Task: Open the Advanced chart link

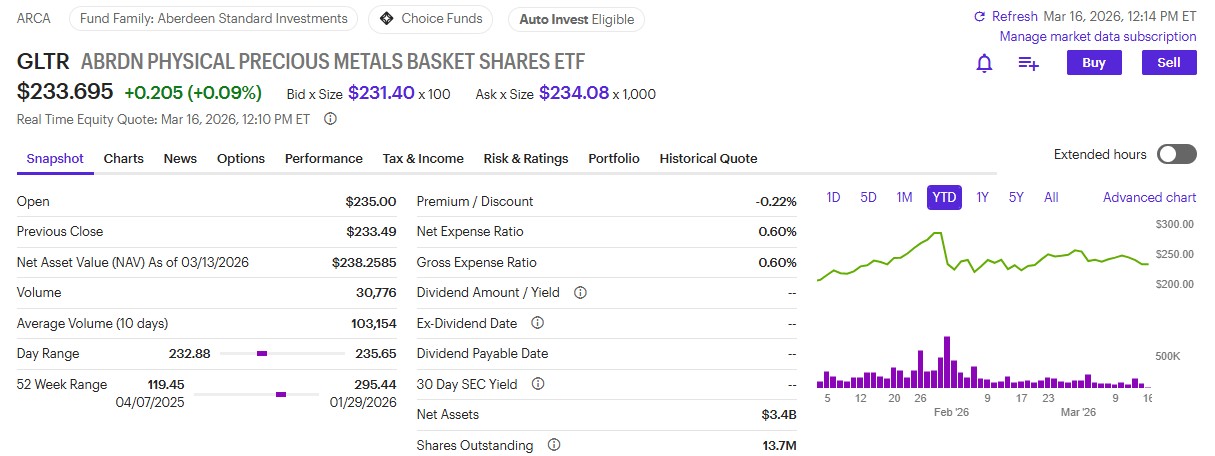Action: pyautogui.click(x=1149, y=197)
